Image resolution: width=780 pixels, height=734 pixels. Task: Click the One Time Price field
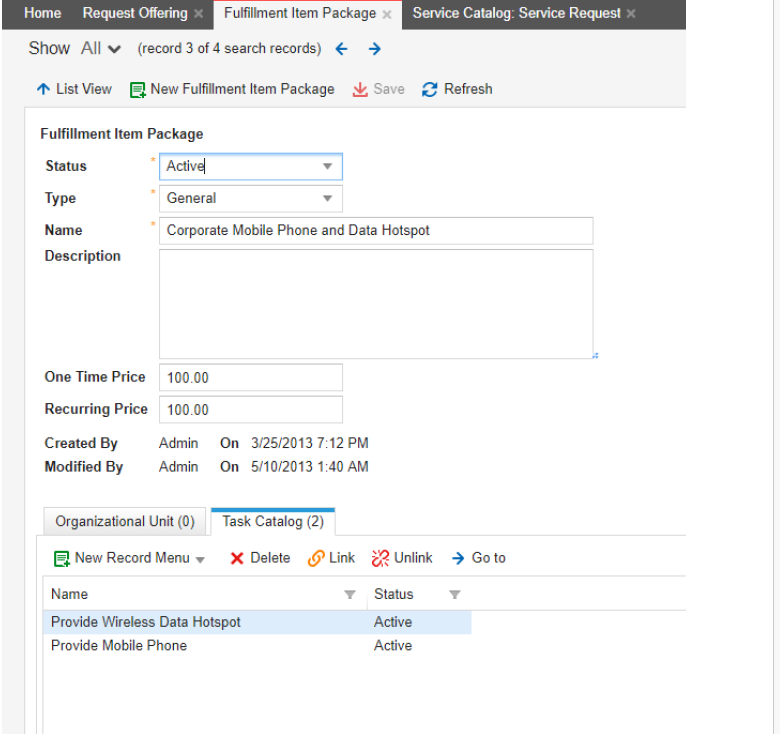point(251,377)
